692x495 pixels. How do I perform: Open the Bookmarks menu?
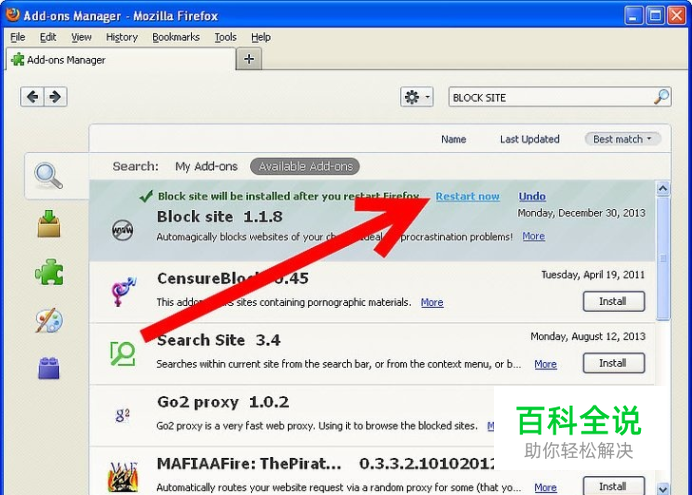click(x=176, y=37)
